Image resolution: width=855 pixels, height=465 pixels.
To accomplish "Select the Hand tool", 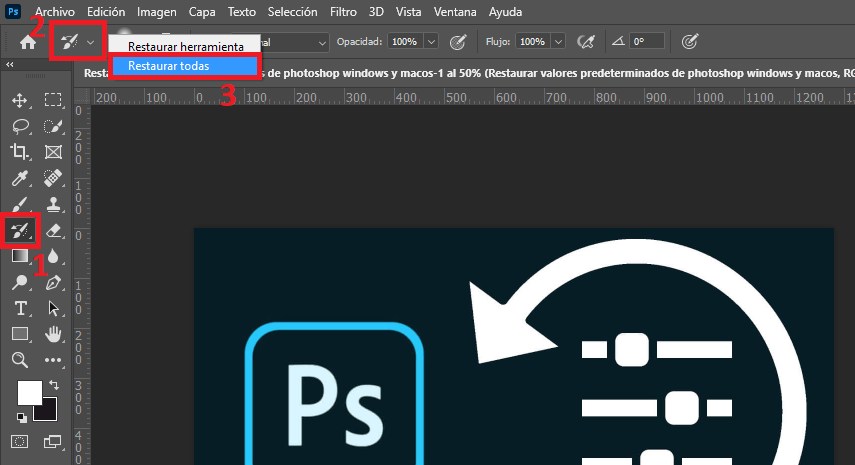I will 53,334.
